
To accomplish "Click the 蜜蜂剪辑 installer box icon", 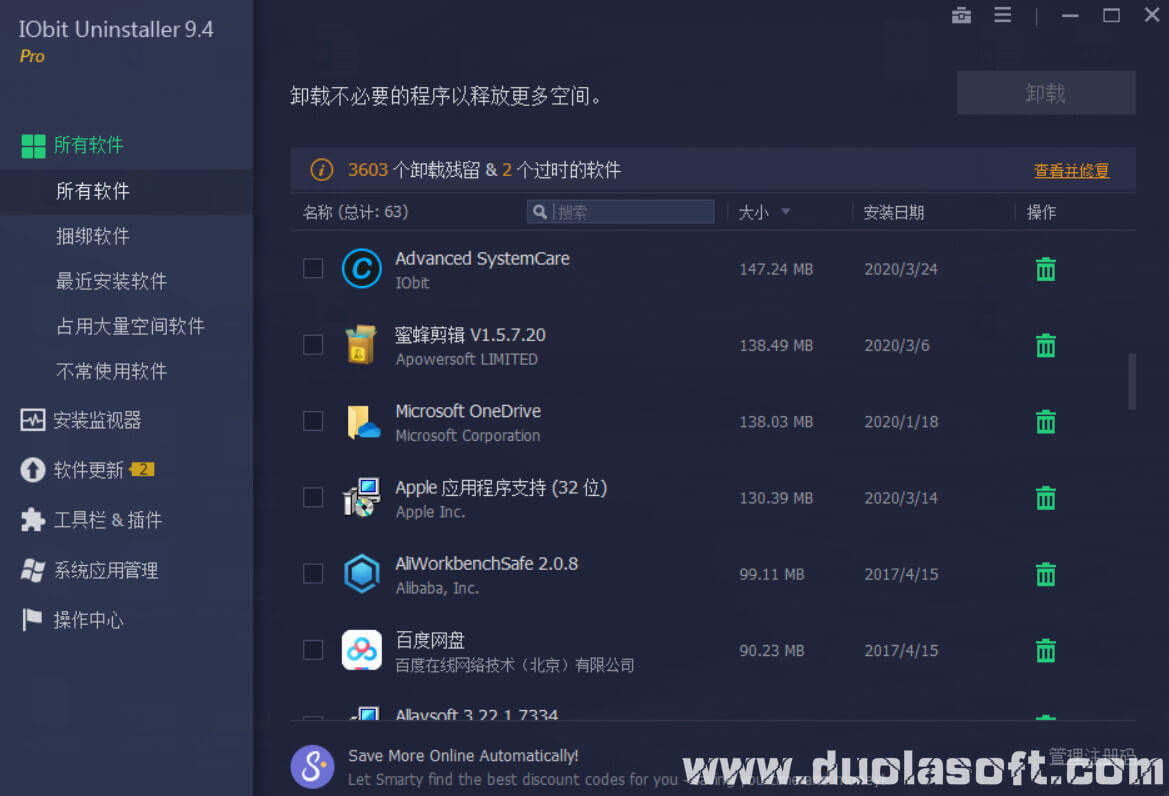I will (x=361, y=344).
